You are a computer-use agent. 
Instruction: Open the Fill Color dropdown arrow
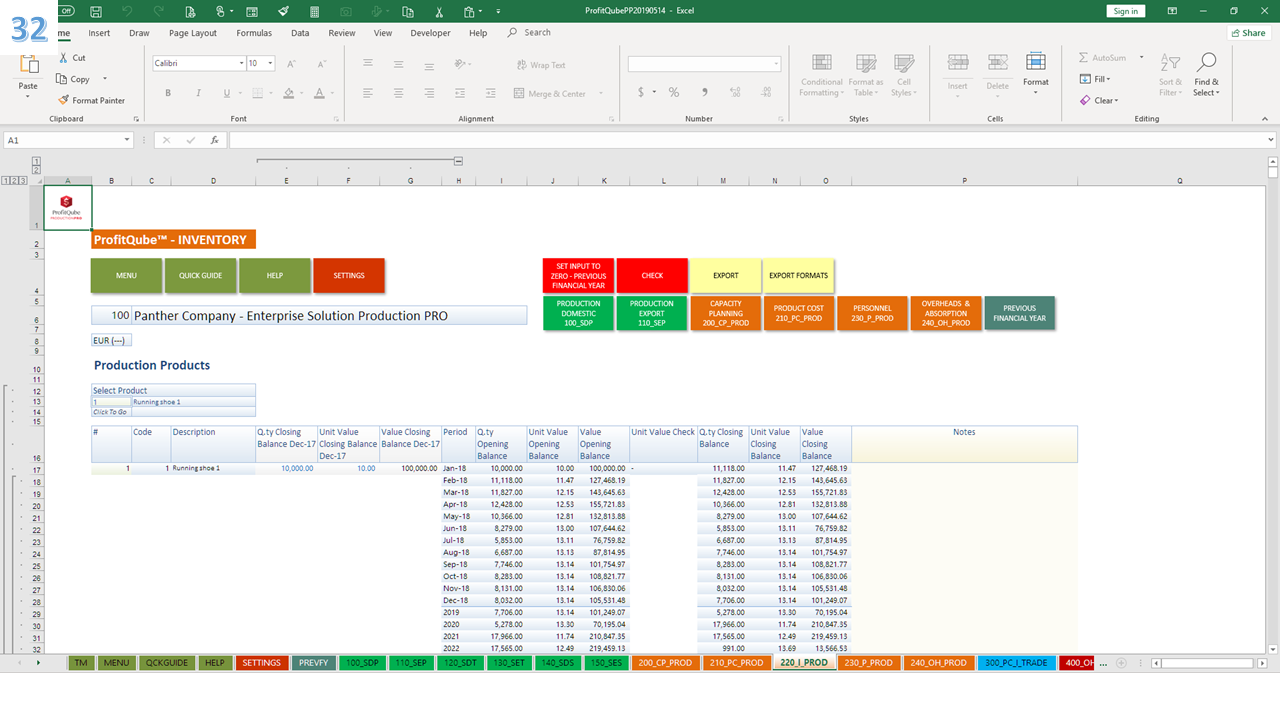click(303, 93)
